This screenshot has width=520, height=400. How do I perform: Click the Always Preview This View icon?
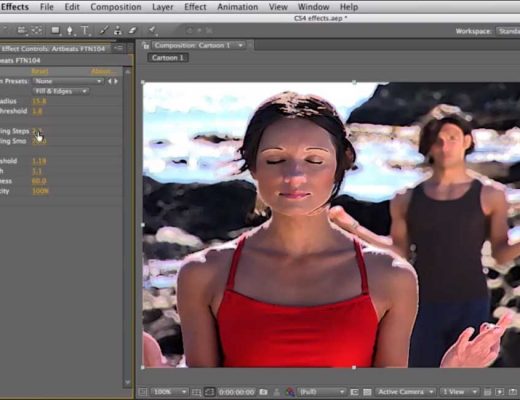pos(143,392)
